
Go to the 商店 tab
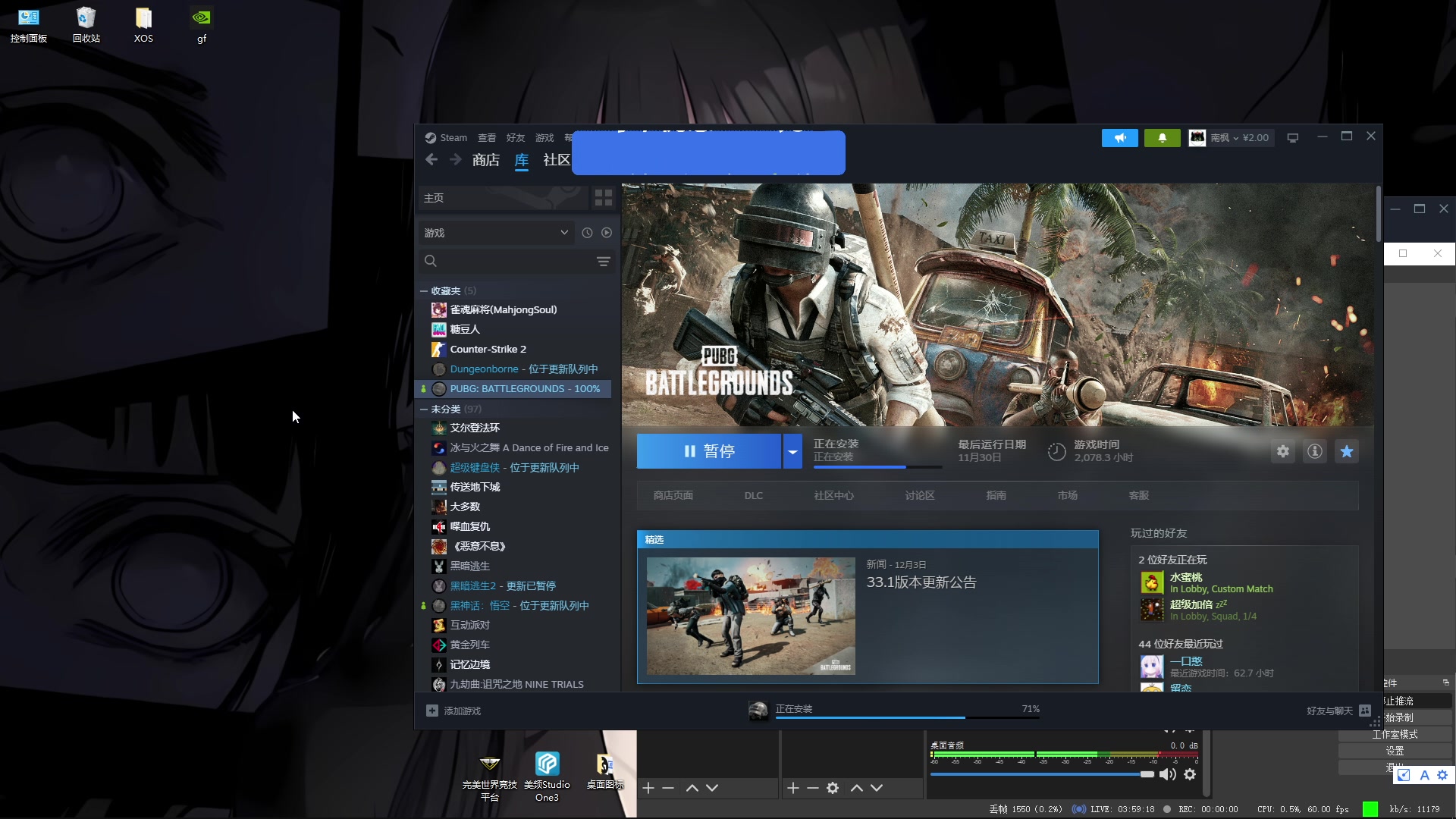486,160
